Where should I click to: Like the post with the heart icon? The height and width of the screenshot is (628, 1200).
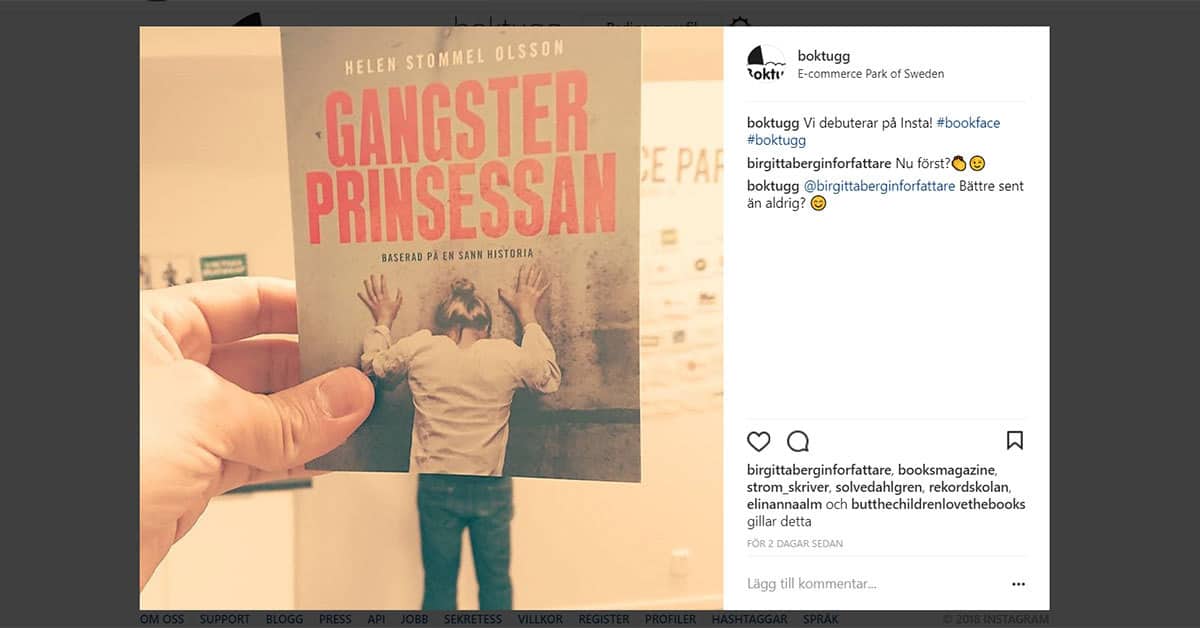point(759,441)
